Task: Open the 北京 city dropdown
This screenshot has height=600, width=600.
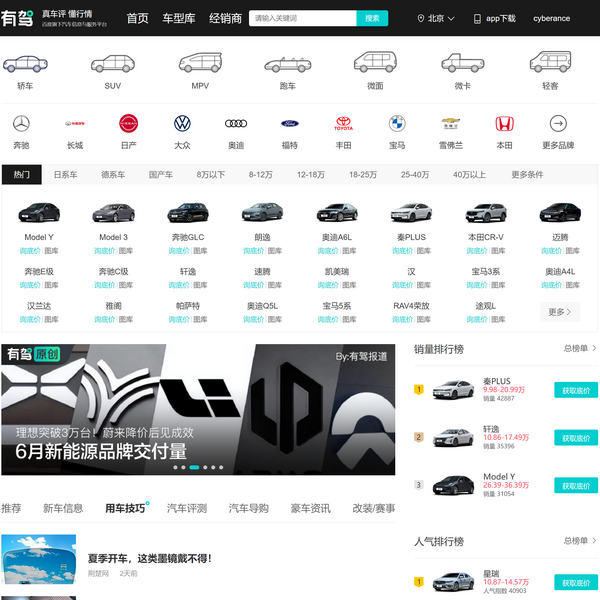Action: pyautogui.click(x=435, y=18)
